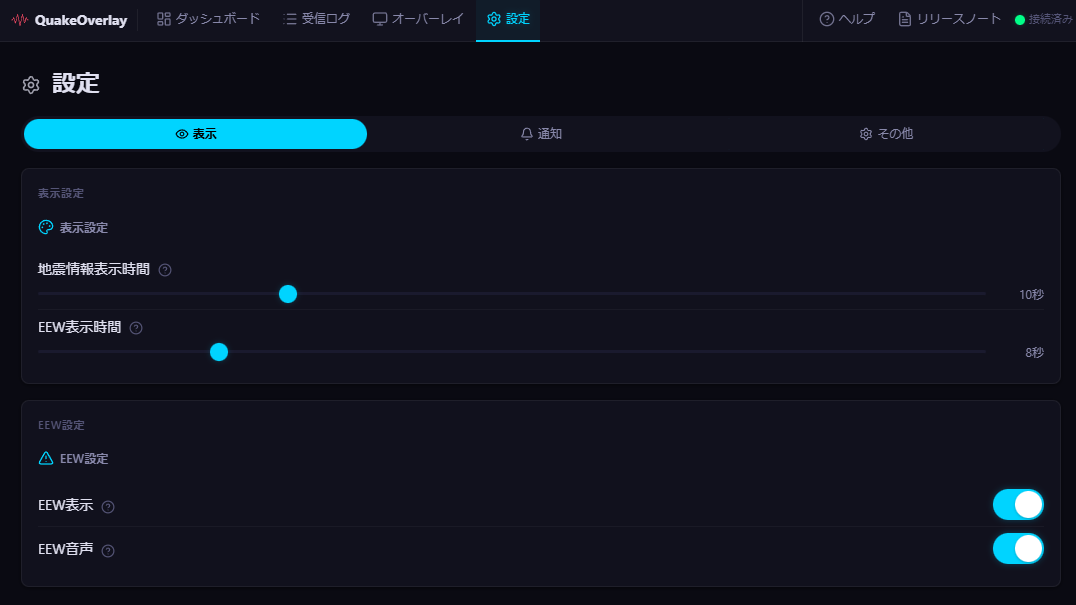Click help icon beside 地震情報表示時間
This screenshot has height=605, width=1076.
pyautogui.click(x=165, y=270)
